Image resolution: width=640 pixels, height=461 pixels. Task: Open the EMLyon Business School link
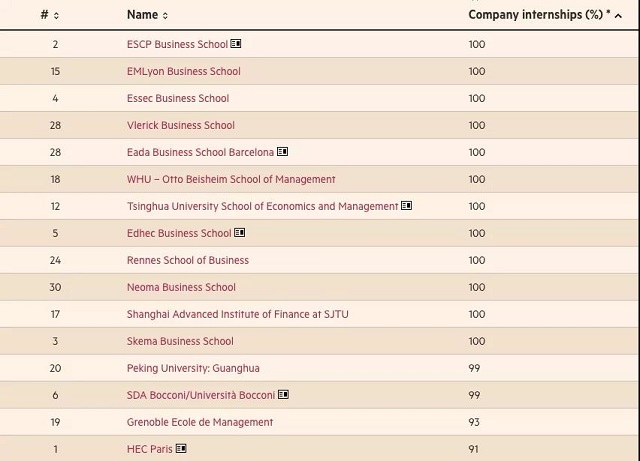tap(184, 71)
